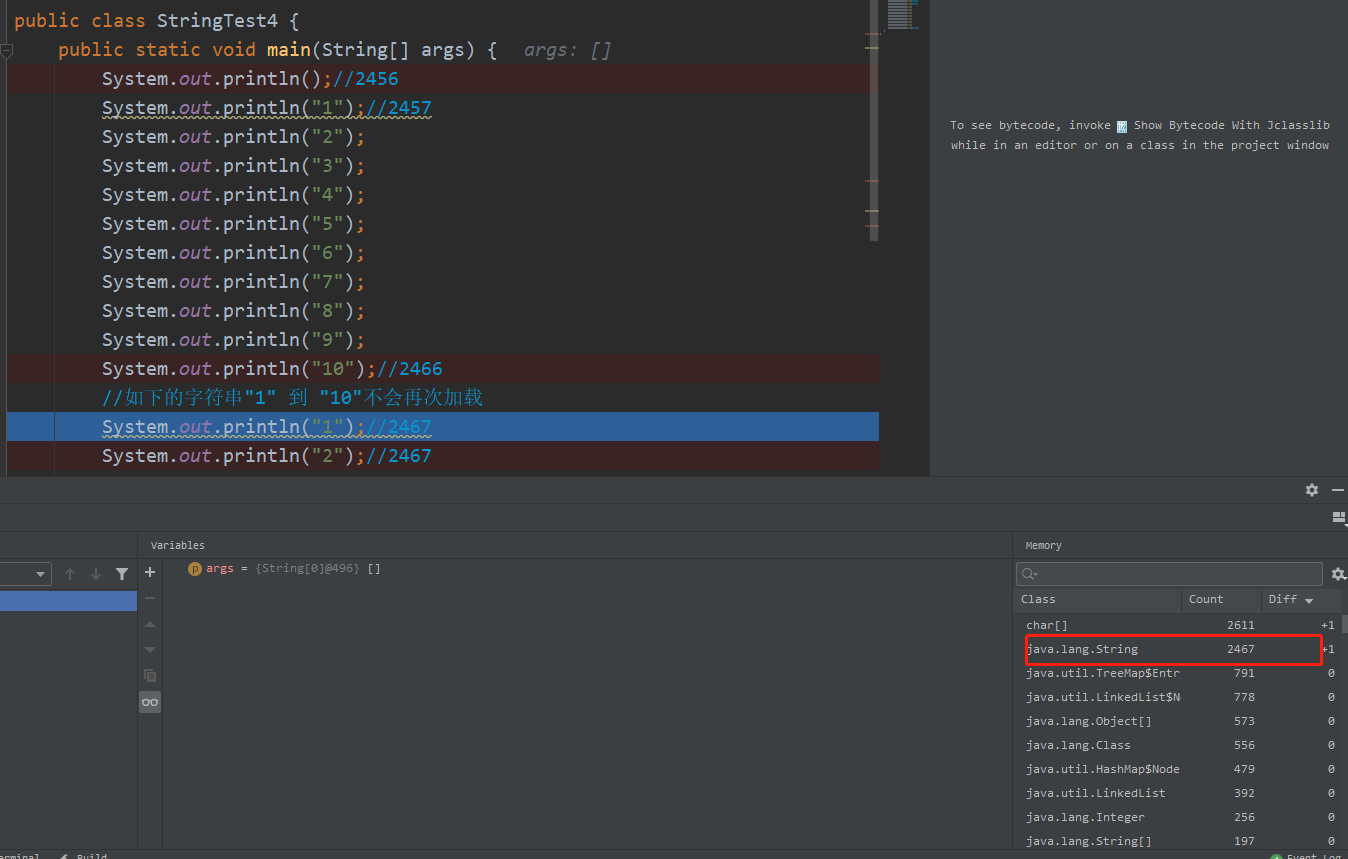The width and height of the screenshot is (1348, 859).
Task: Move the watch up with the triangle icon
Action: [150, 624]
